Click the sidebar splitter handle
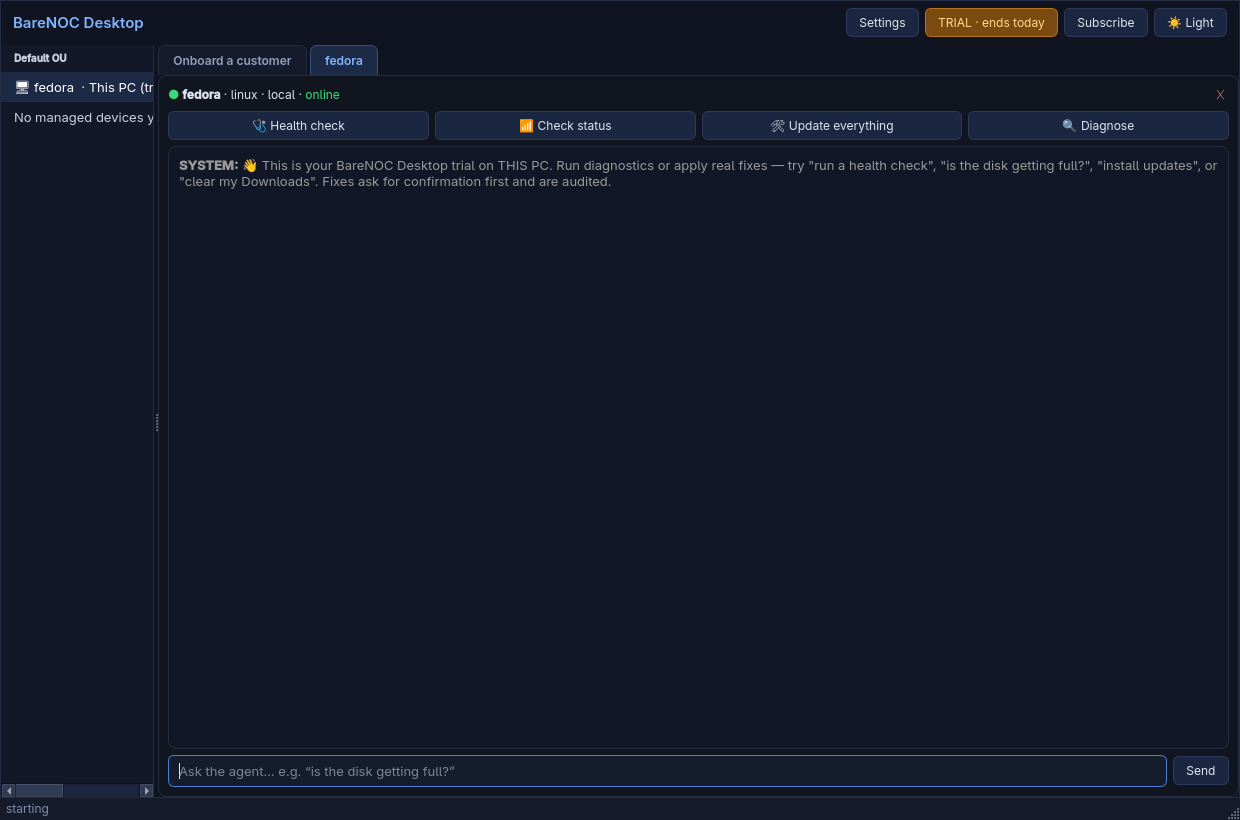The width and height of the screenshot is (1240, 820). coord(157,422)
